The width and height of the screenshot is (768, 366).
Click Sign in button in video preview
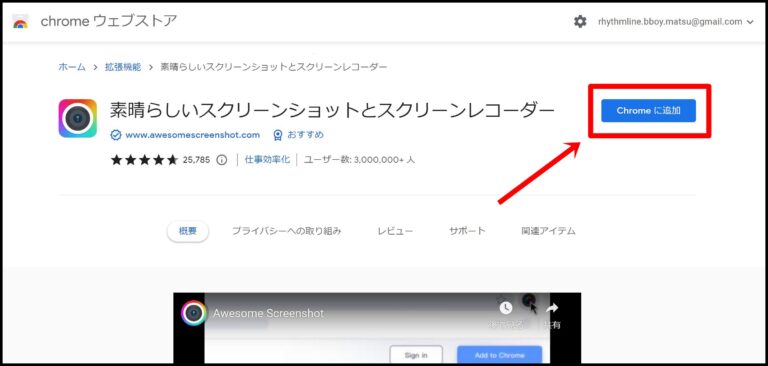(x=416, y=355)
